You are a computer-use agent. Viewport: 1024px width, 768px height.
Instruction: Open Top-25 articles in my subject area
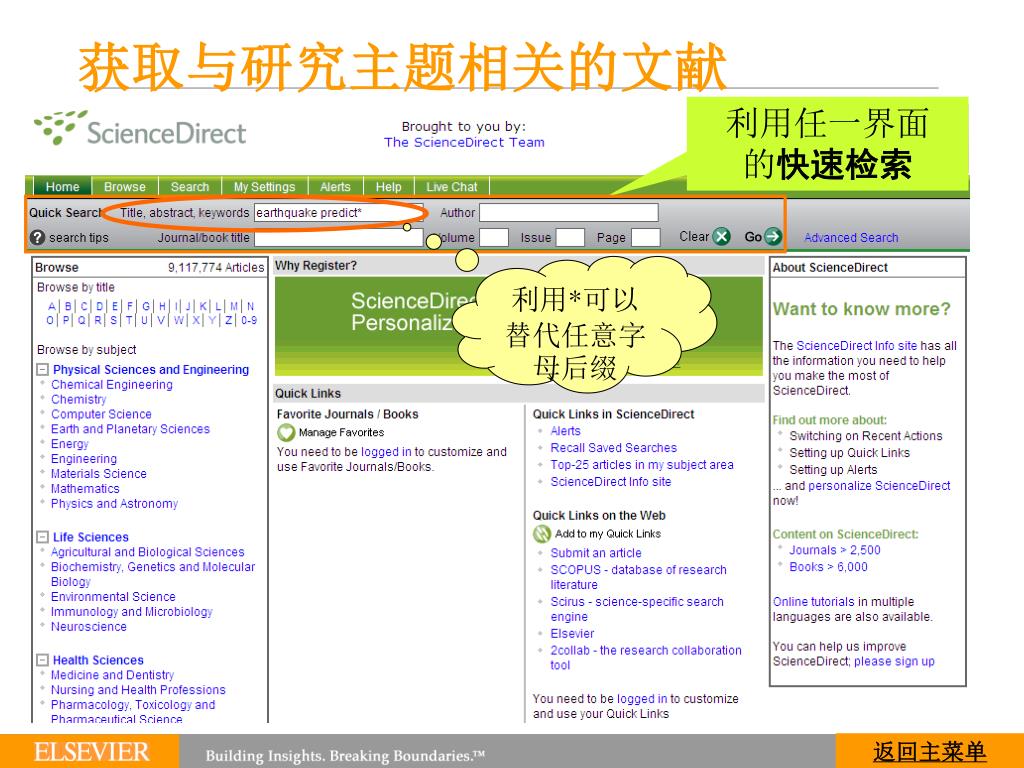tap(642, 465)
